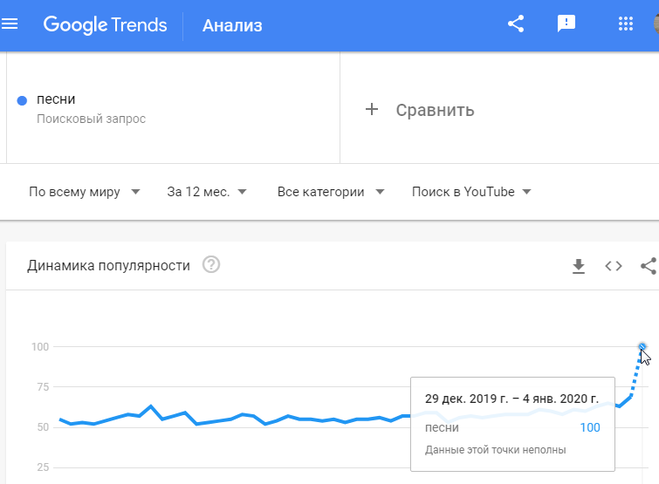Image resolution: width=659 pixels, height=484 pixels.
Task: Open the Поиск в YouTube source dropdown
Action: point(472,192)
